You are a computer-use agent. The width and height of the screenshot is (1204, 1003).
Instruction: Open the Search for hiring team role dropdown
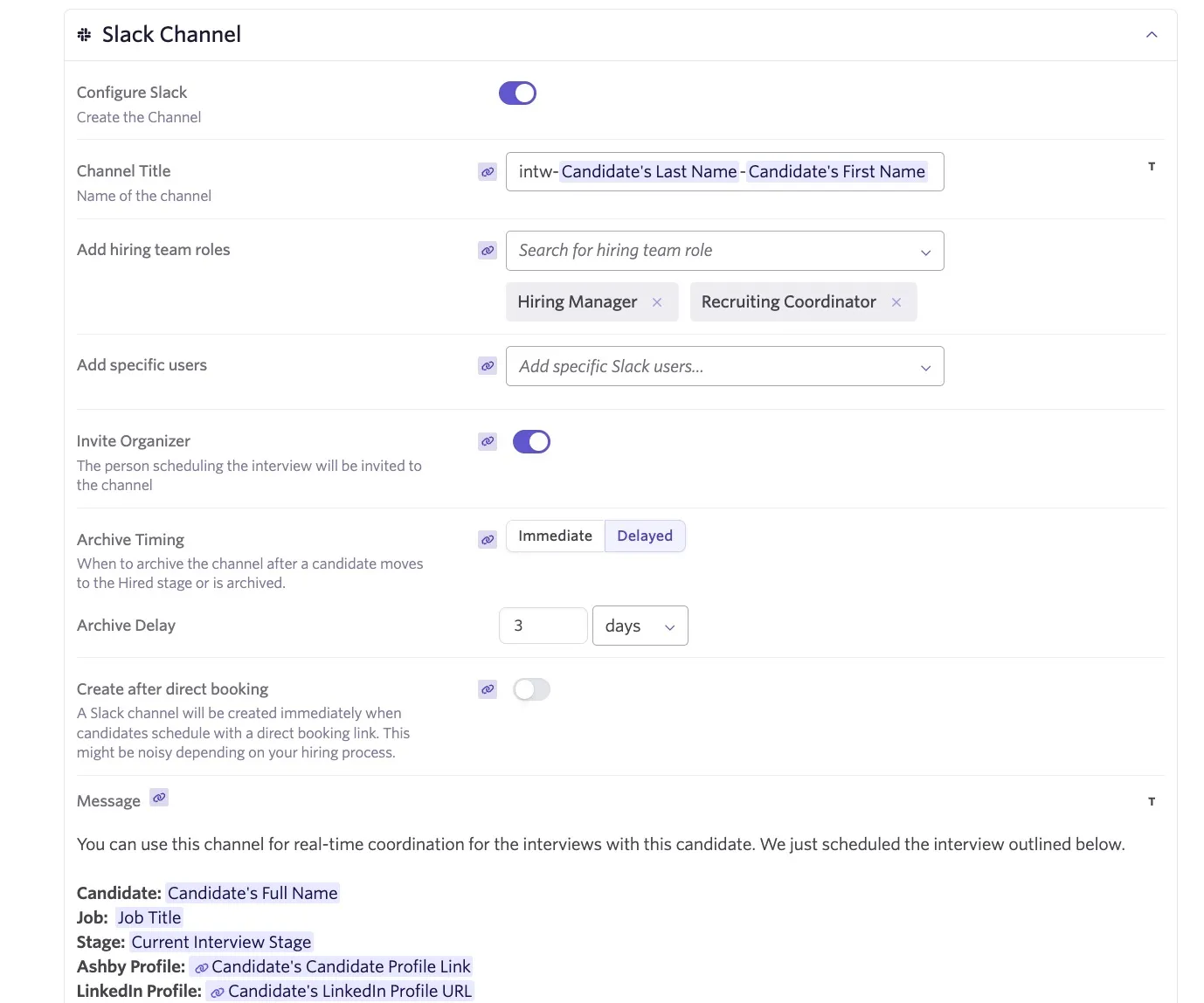point(724,251)
